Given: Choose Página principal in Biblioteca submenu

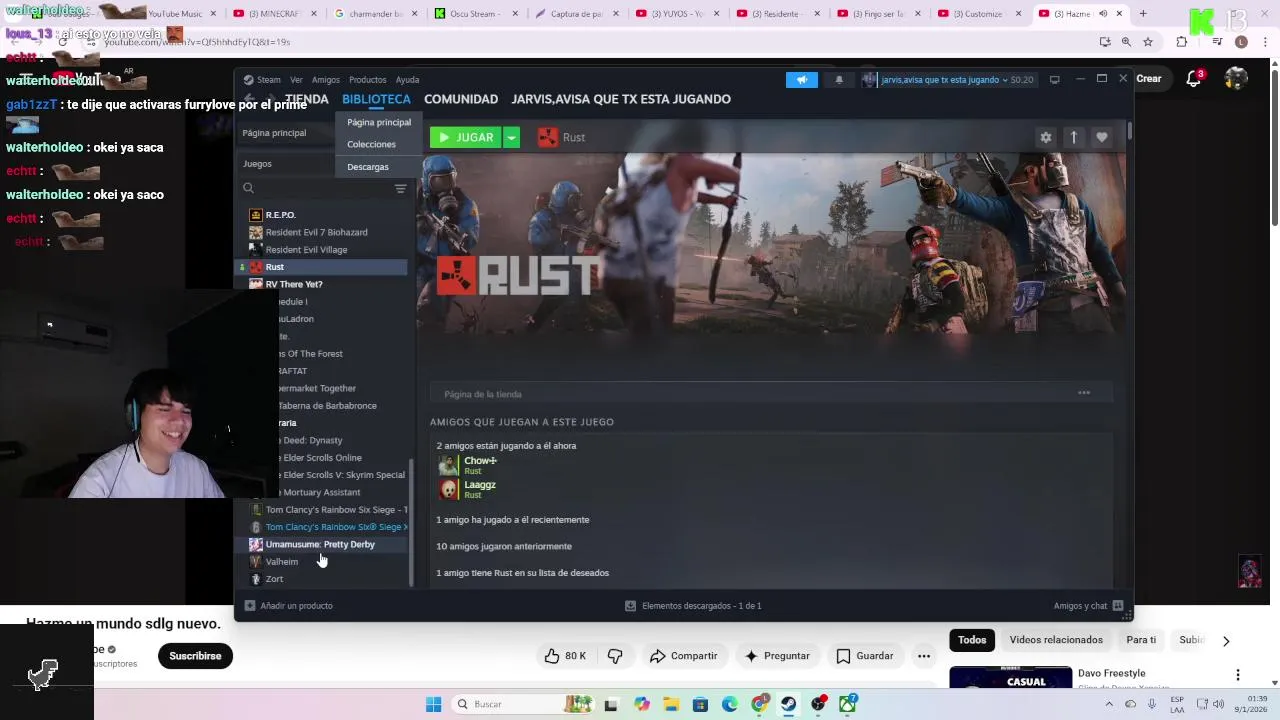Looking at the screenshot, I should click(379, 122).
